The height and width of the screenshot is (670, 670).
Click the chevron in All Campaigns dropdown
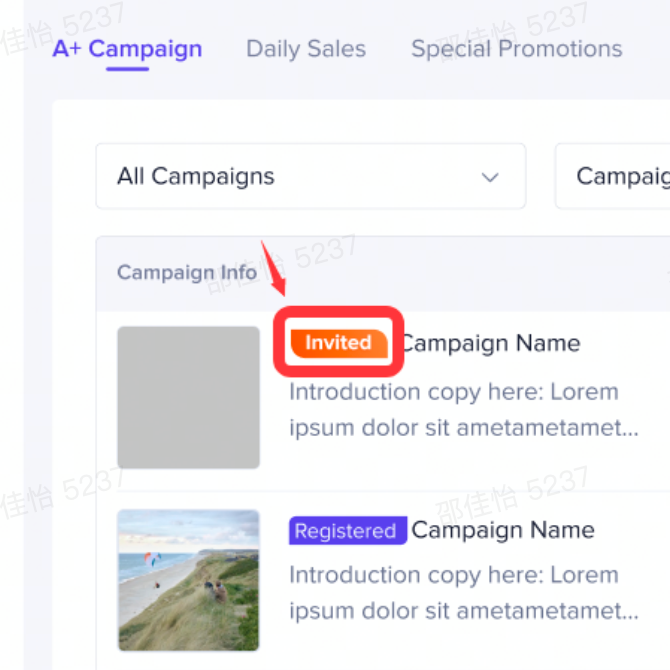pyautogui.click(x=490, y=178)
